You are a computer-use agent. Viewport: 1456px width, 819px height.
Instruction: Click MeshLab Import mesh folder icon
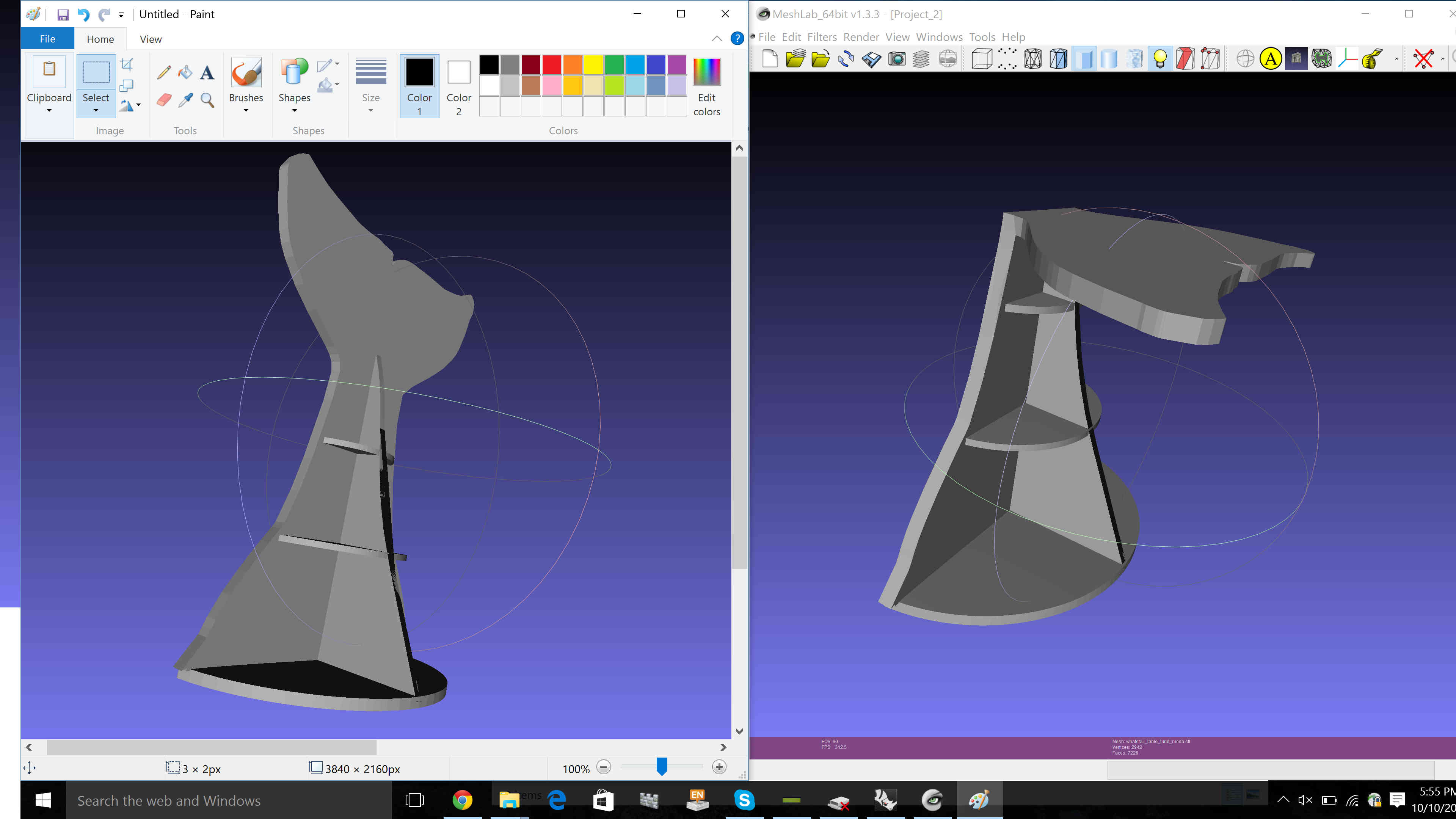pyautogui.click(x=821, y=58)
